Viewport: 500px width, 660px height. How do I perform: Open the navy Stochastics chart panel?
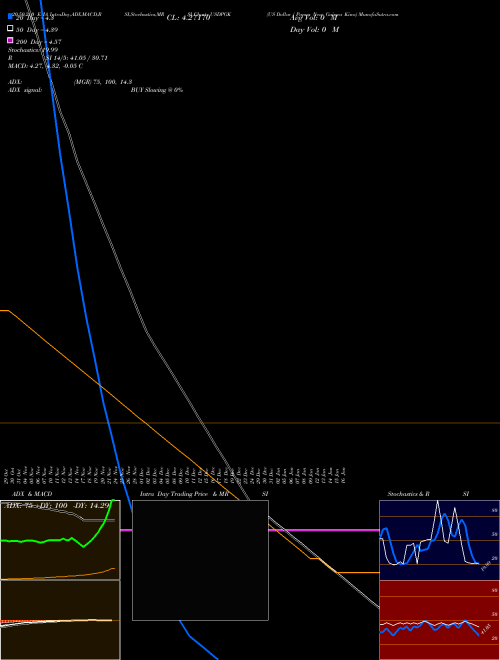[439, 540]
